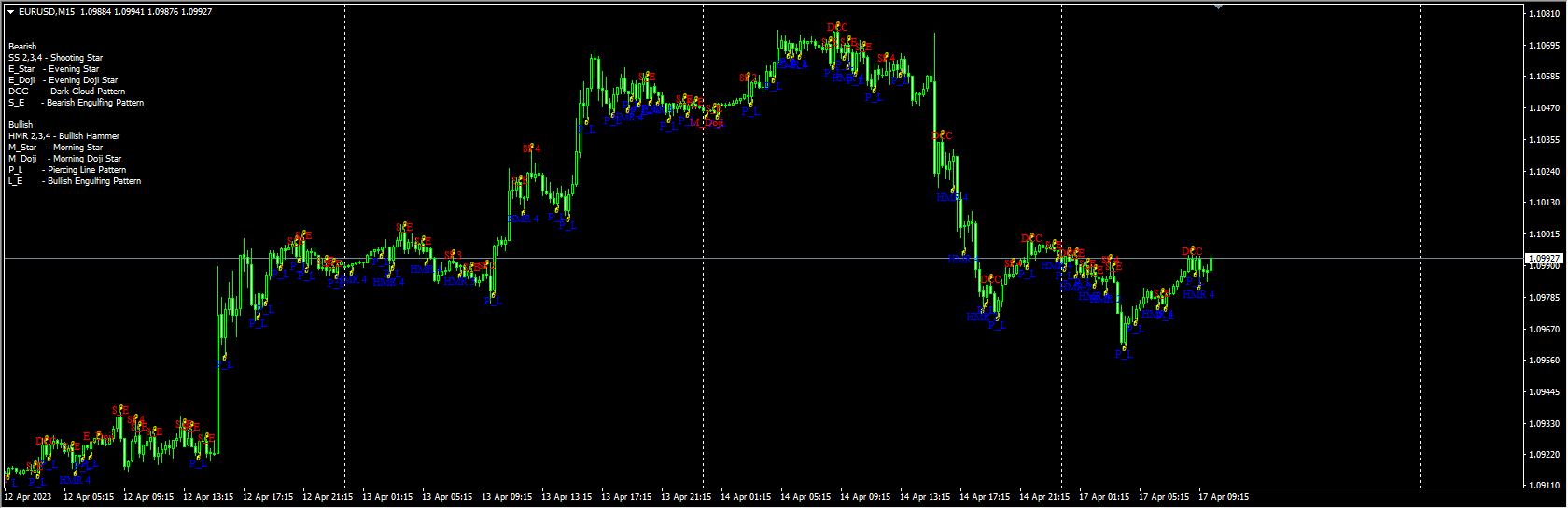
Task: Click the chart shift triangle marker on the top edge
Action: [1218, 7]
